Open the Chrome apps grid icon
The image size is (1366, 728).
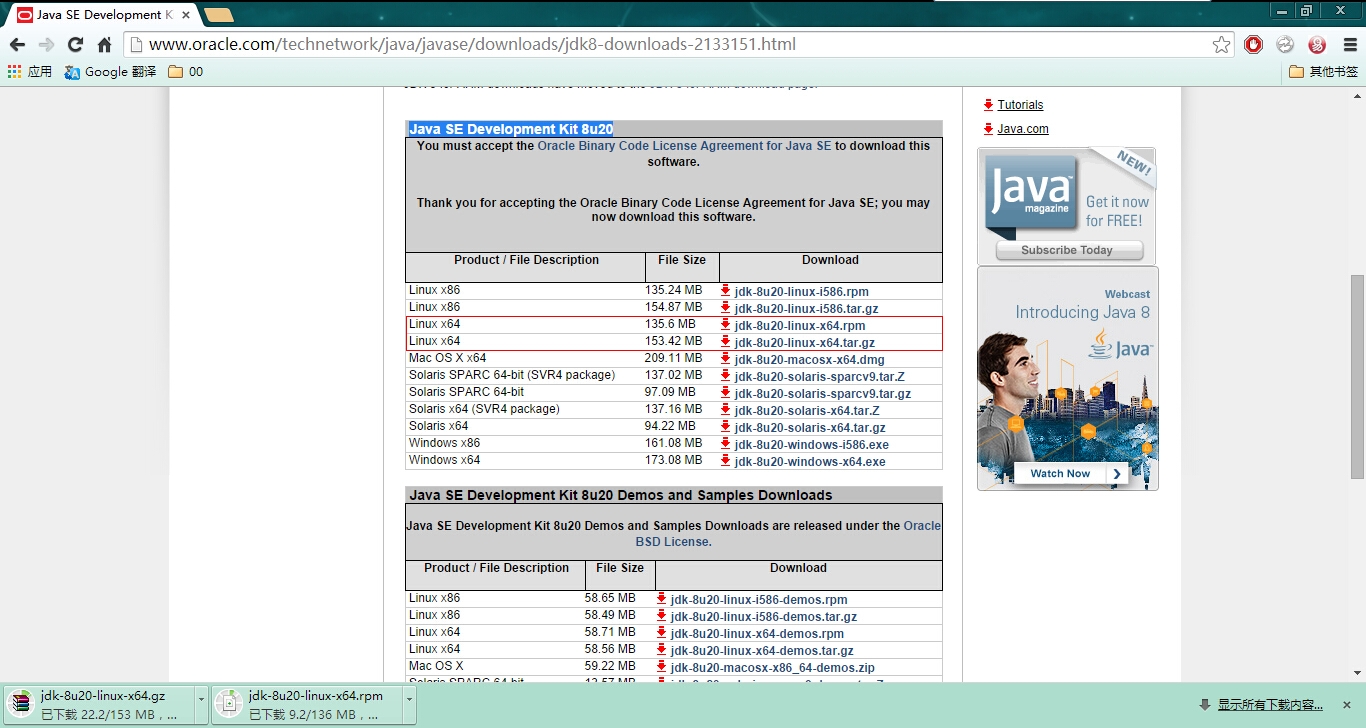point(13,71)
